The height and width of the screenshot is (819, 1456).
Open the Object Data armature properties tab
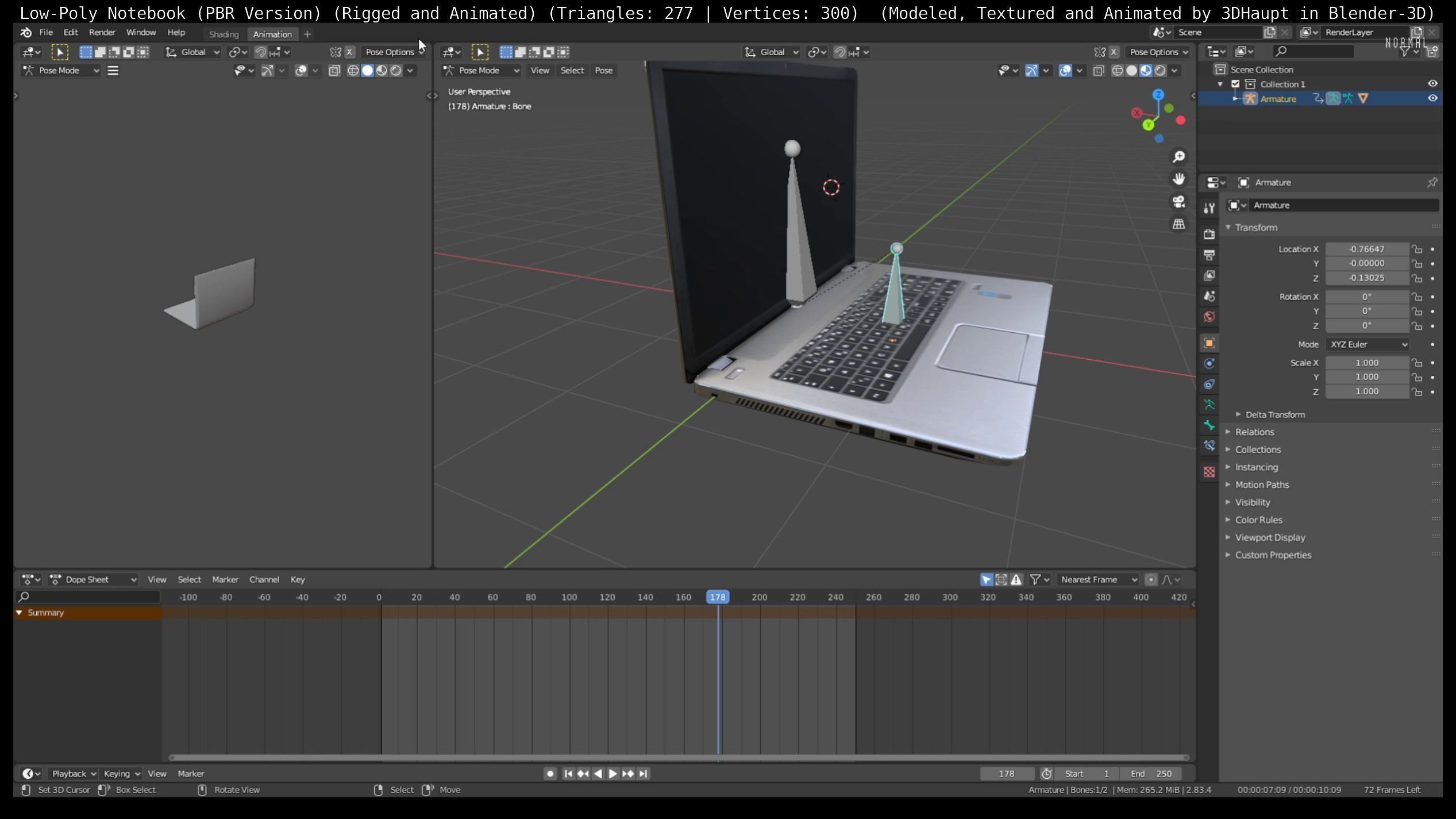point(1210,405)
